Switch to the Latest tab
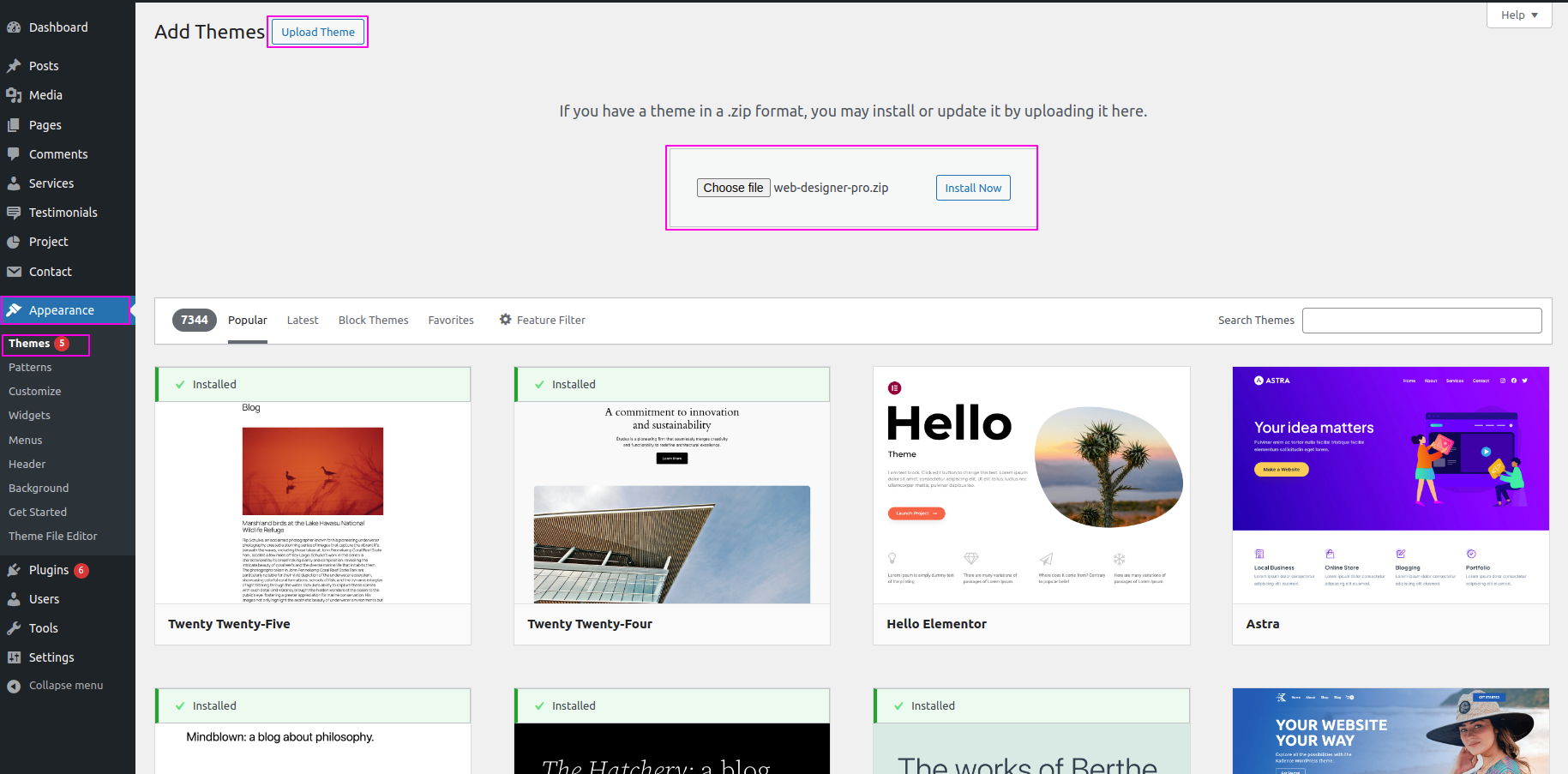Image resolution: width=1568 pixels, height=774 pixels. click(303, 321)
